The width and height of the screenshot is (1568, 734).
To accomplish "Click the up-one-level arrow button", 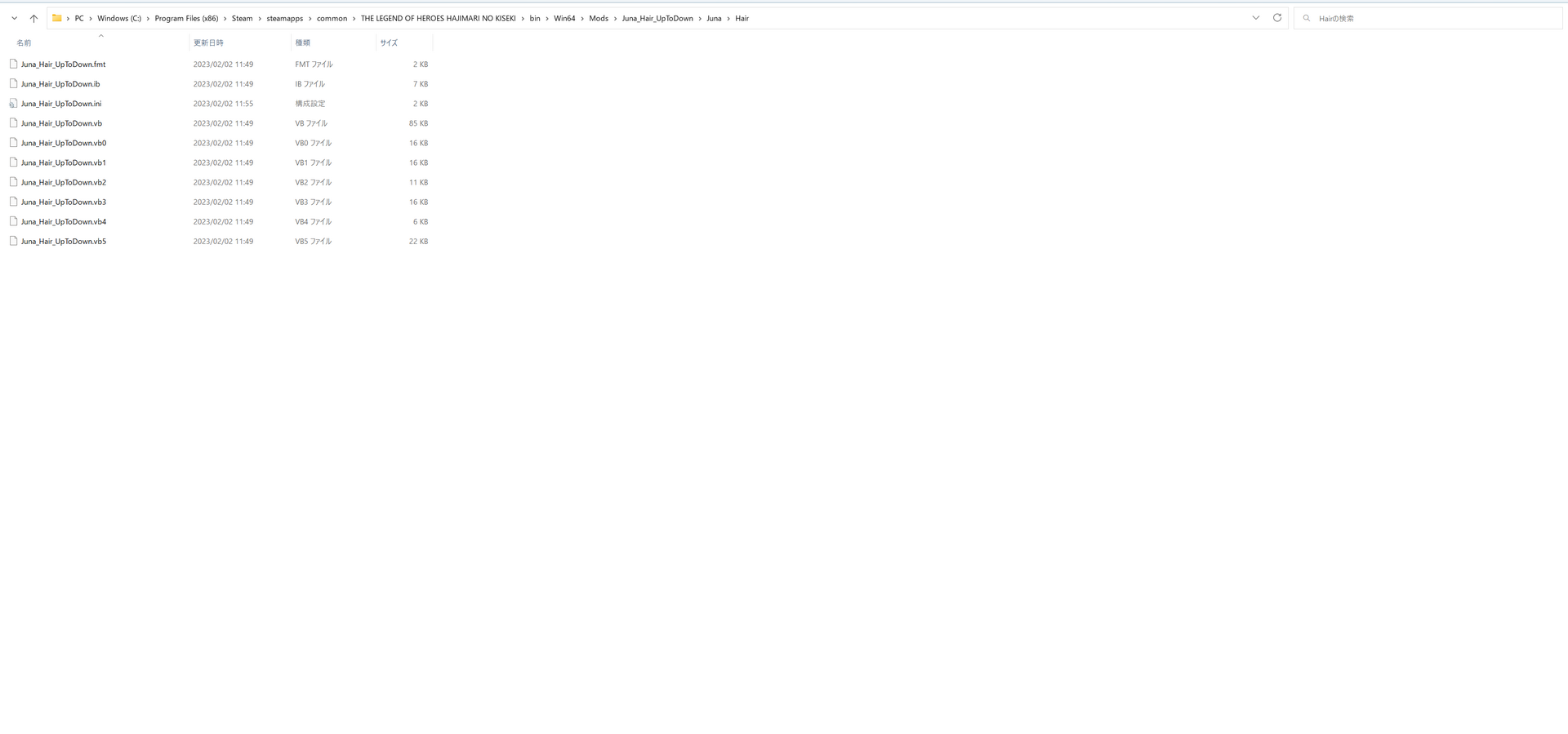I will [x=33, y=18].
